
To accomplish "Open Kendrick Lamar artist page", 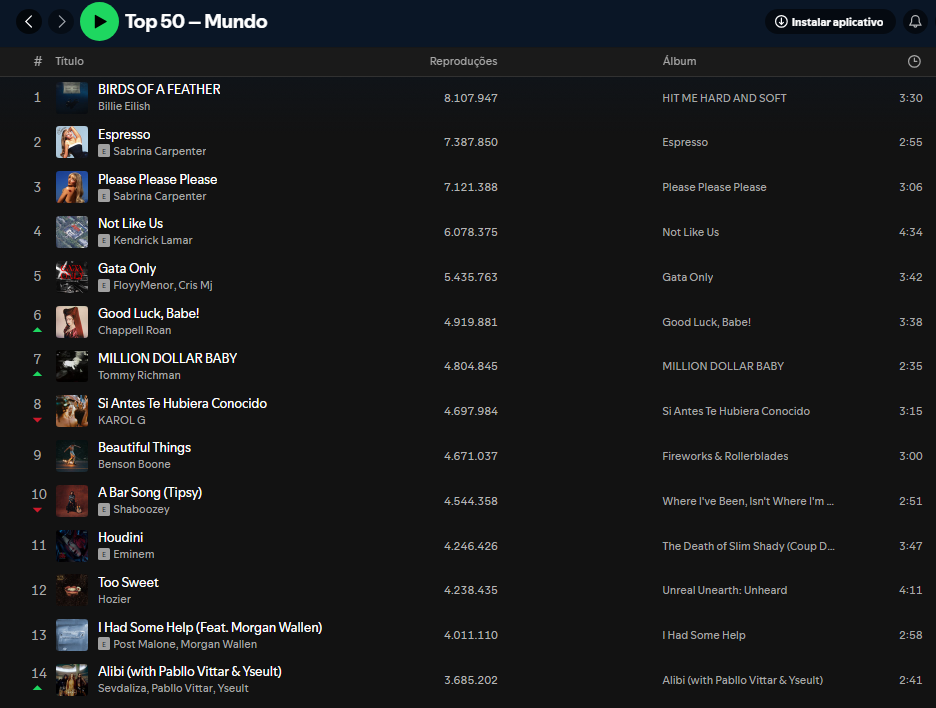I will click(153, 241).
